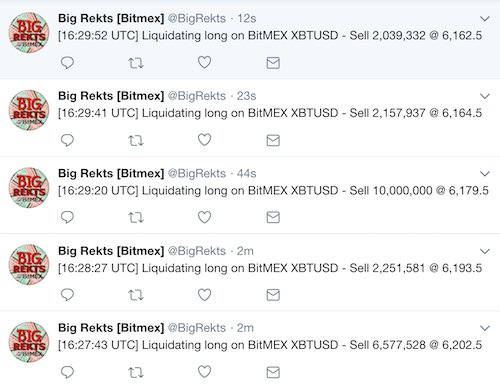Like the 10,000,000 @ 6,179.5 tweet

[204, 217]
